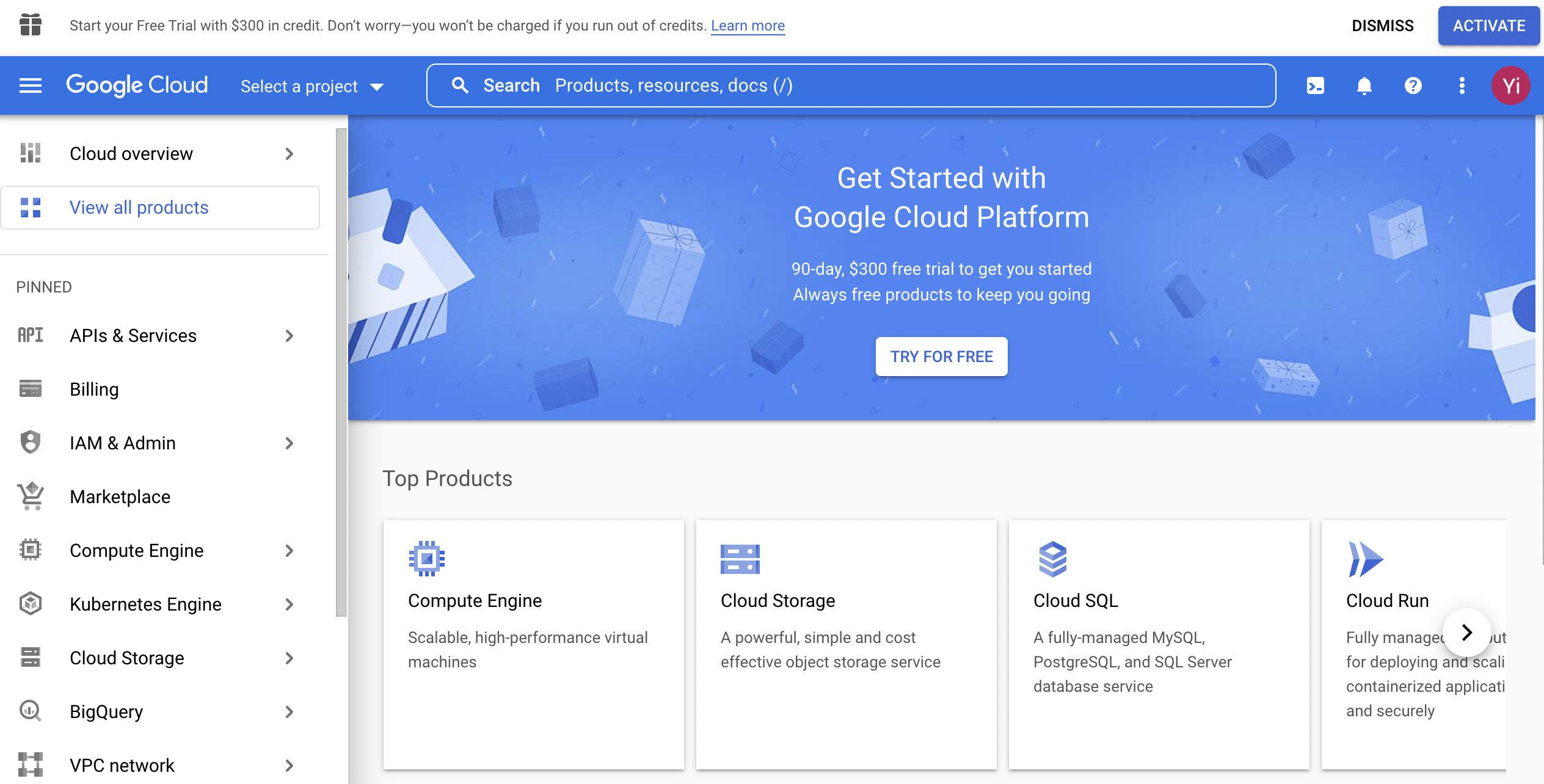Click the Compute Engine card icon in Top Products
The width and height of the screenshot is (1544, 784).
(x=427, y=559)
